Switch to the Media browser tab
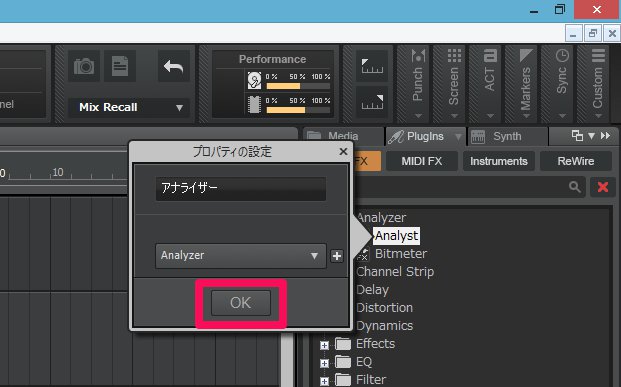The height and width of the screenshot is (387, 621). coord(343,136)
